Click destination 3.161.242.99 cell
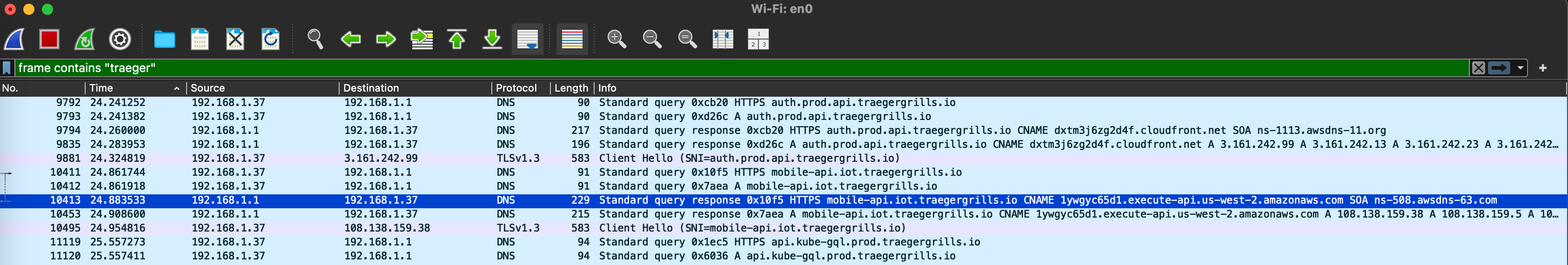The image size is (1568, 265). (x=381, y=159)
